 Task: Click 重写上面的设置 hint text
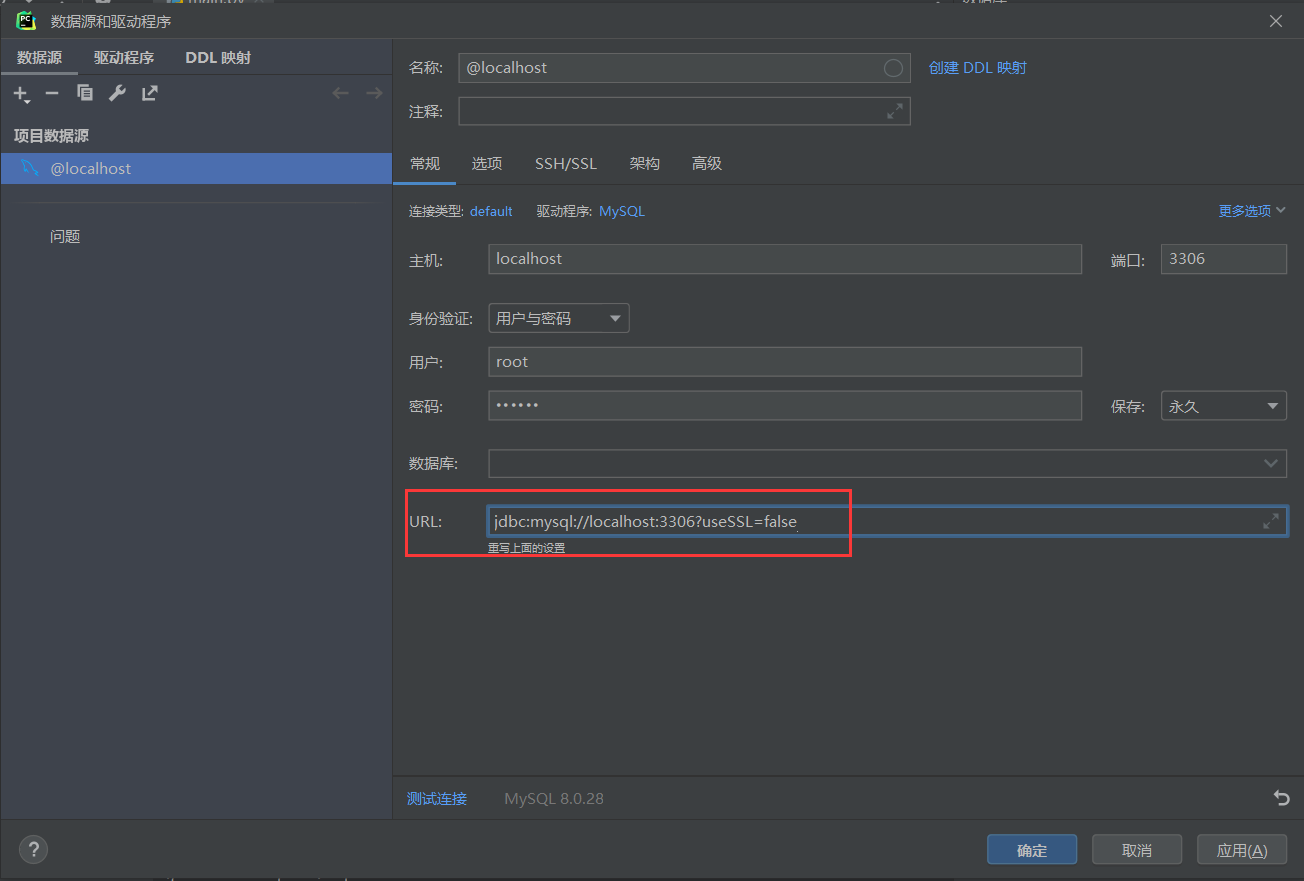[x=526, y=548]
